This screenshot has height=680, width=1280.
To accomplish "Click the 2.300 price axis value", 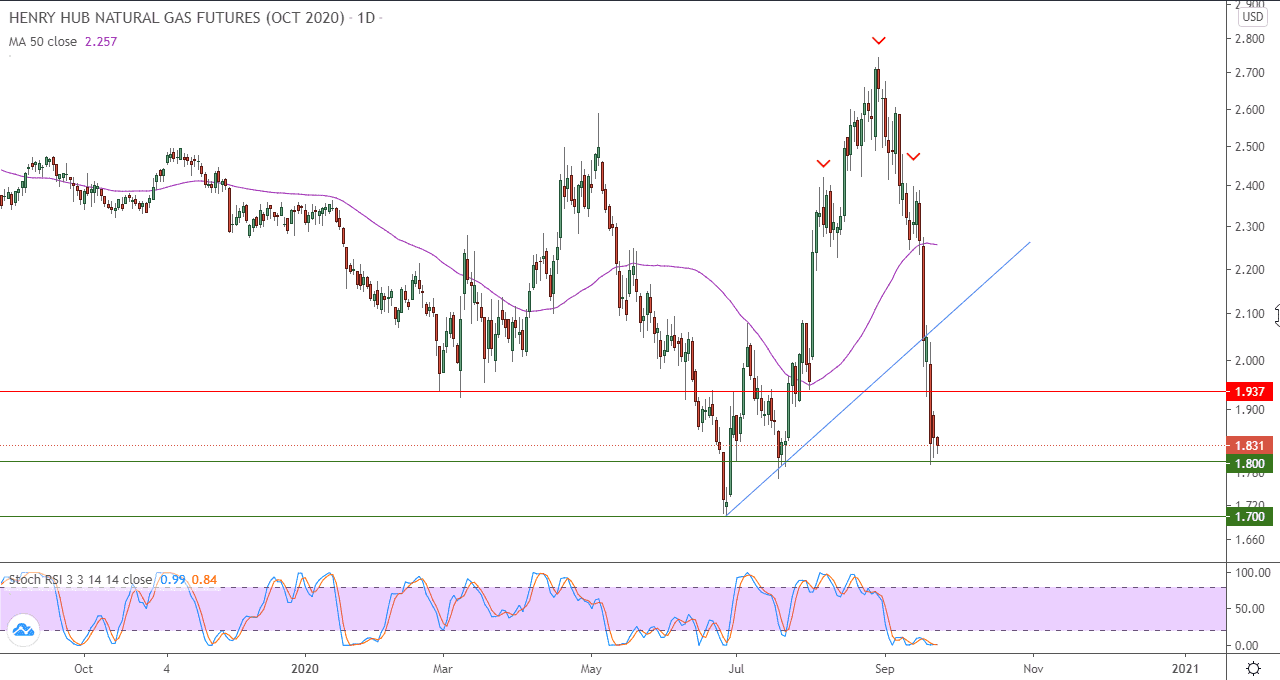I will (1252, 227).
